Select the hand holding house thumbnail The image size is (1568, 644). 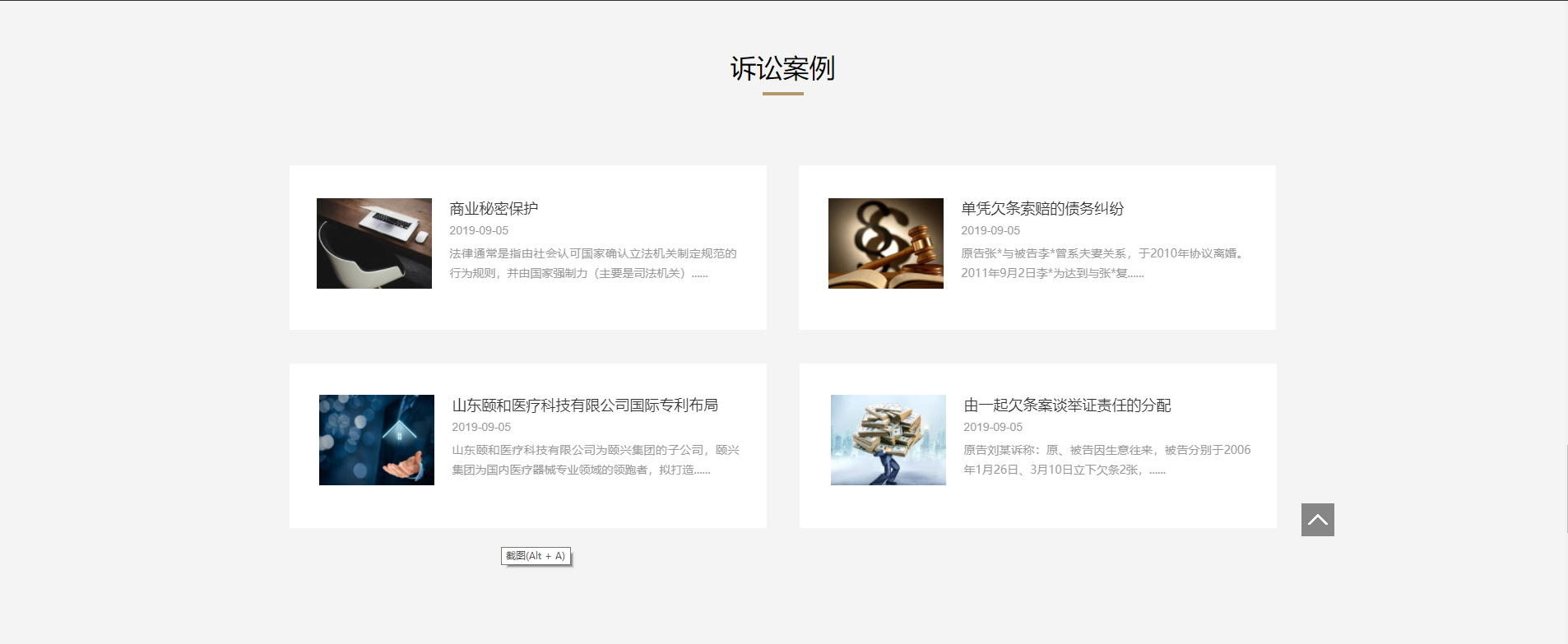377,440
